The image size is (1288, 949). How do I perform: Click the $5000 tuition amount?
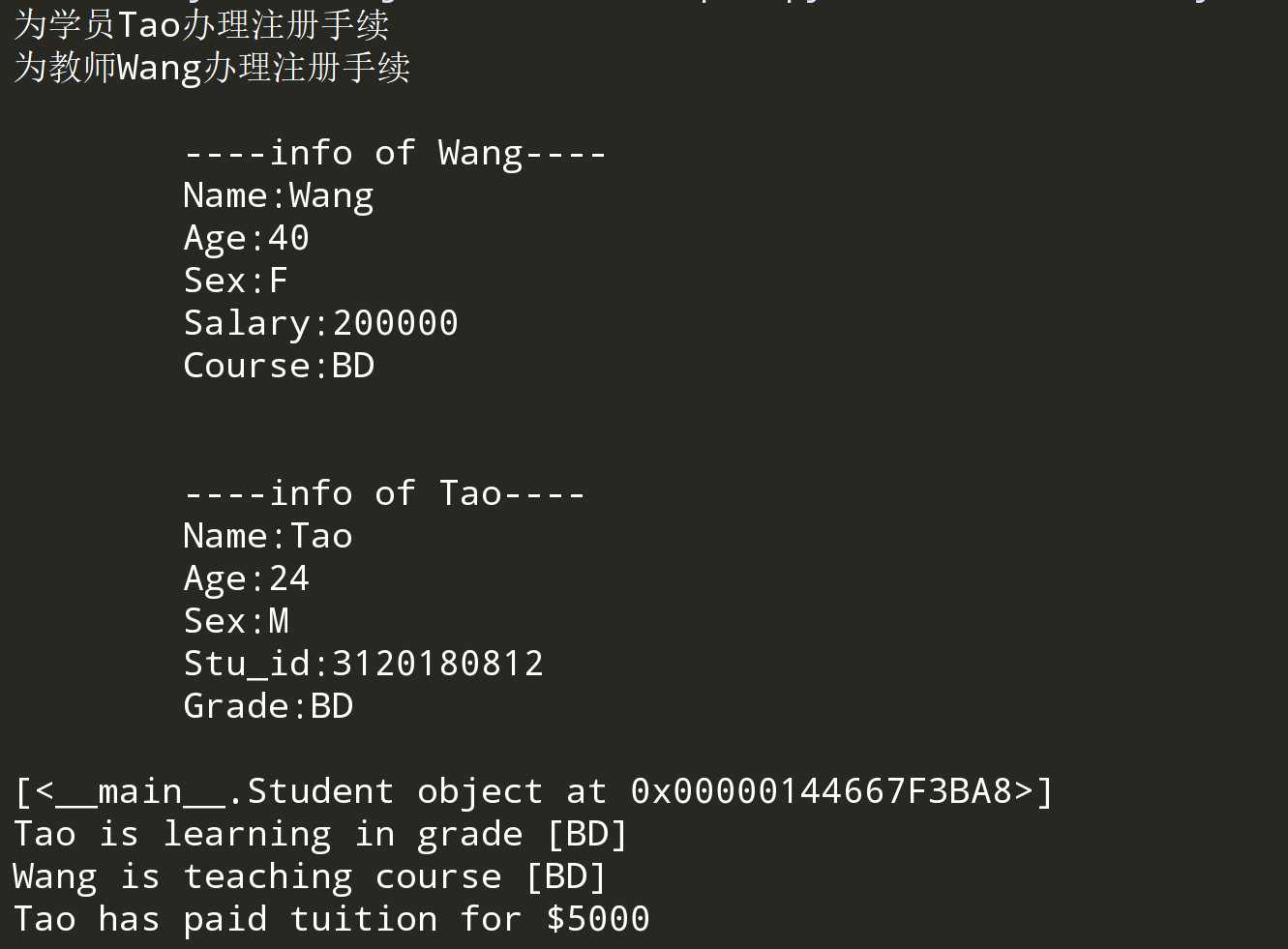click(598, 920)
